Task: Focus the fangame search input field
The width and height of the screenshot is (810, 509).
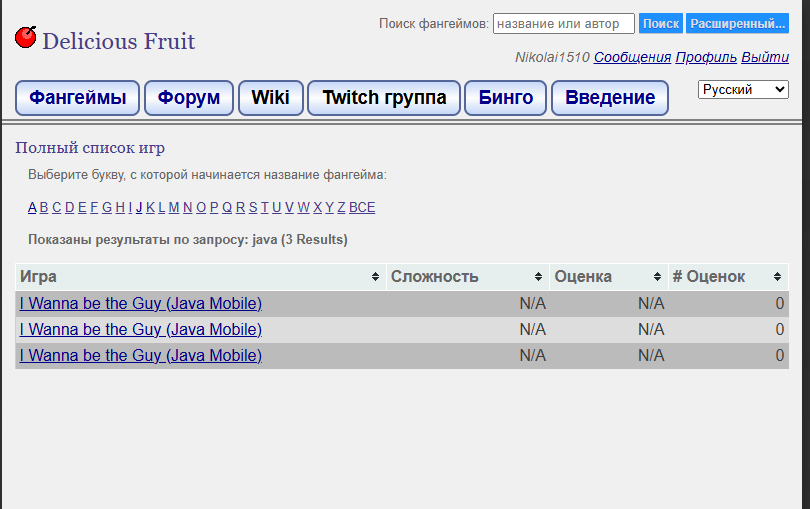Action: click(564, 24)
